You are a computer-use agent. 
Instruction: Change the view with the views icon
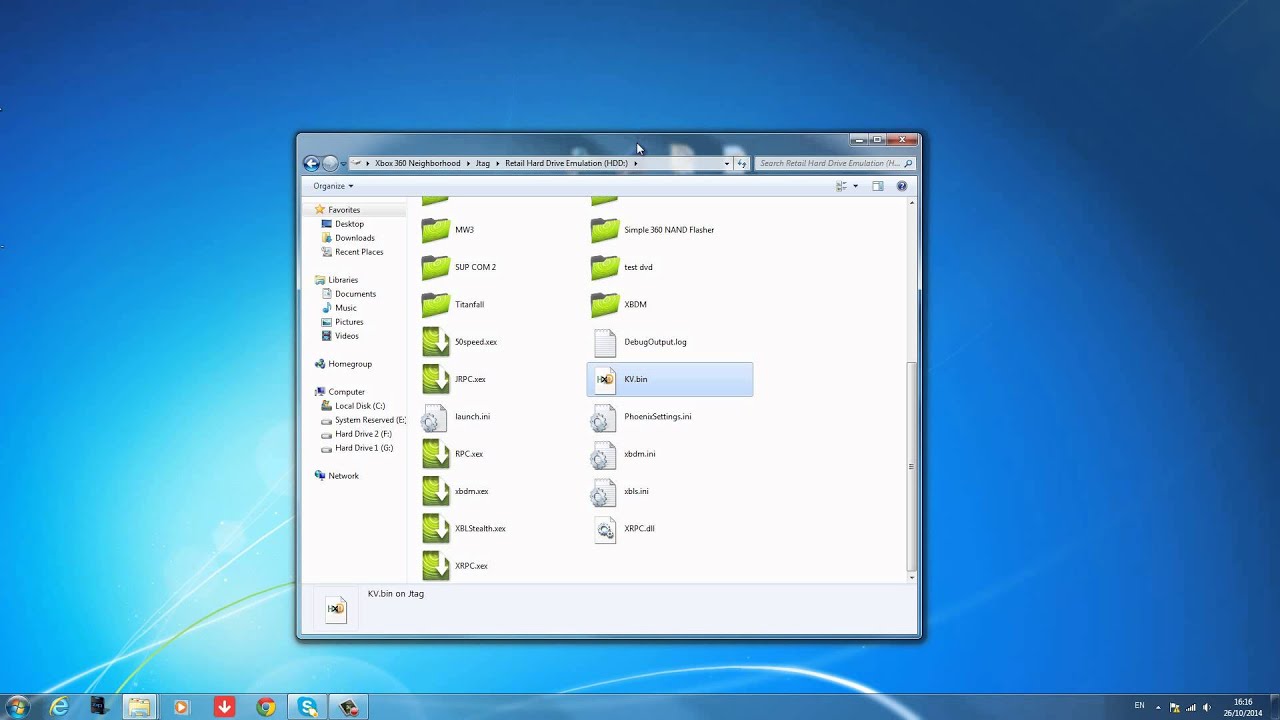pos(841,186)
